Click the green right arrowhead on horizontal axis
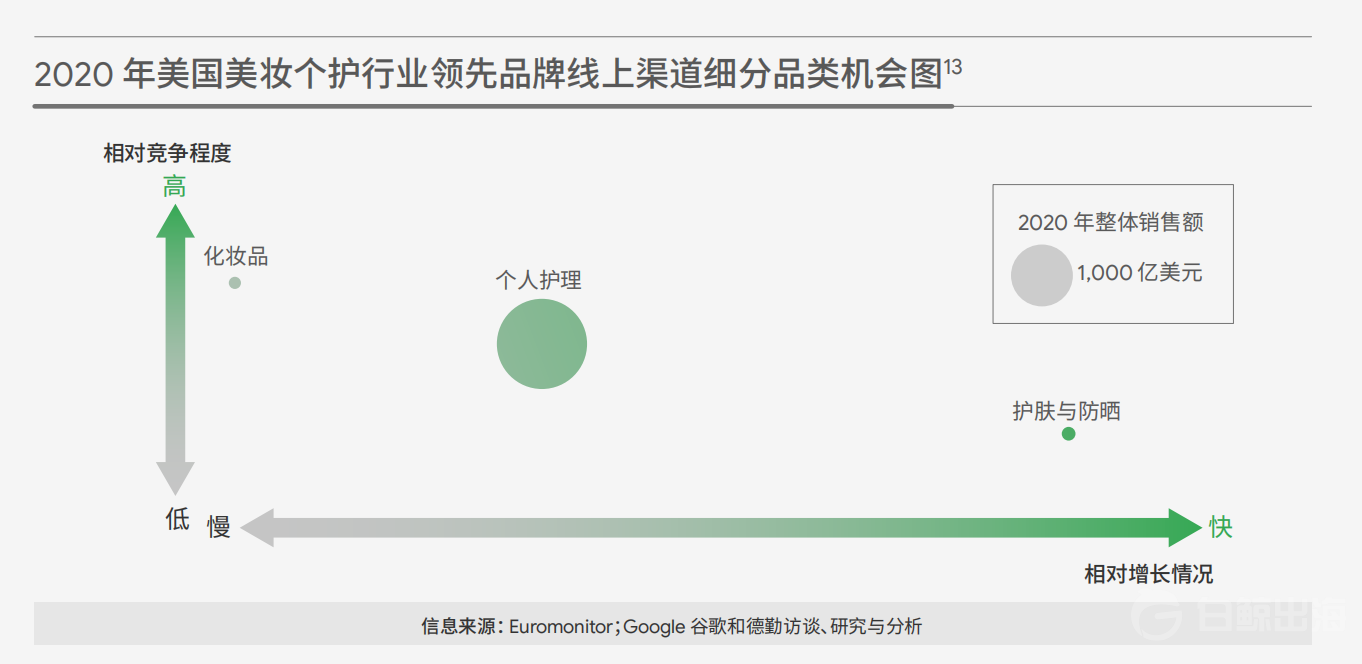The width and height of the screenshot is (1362, 664). [1184, 527]
